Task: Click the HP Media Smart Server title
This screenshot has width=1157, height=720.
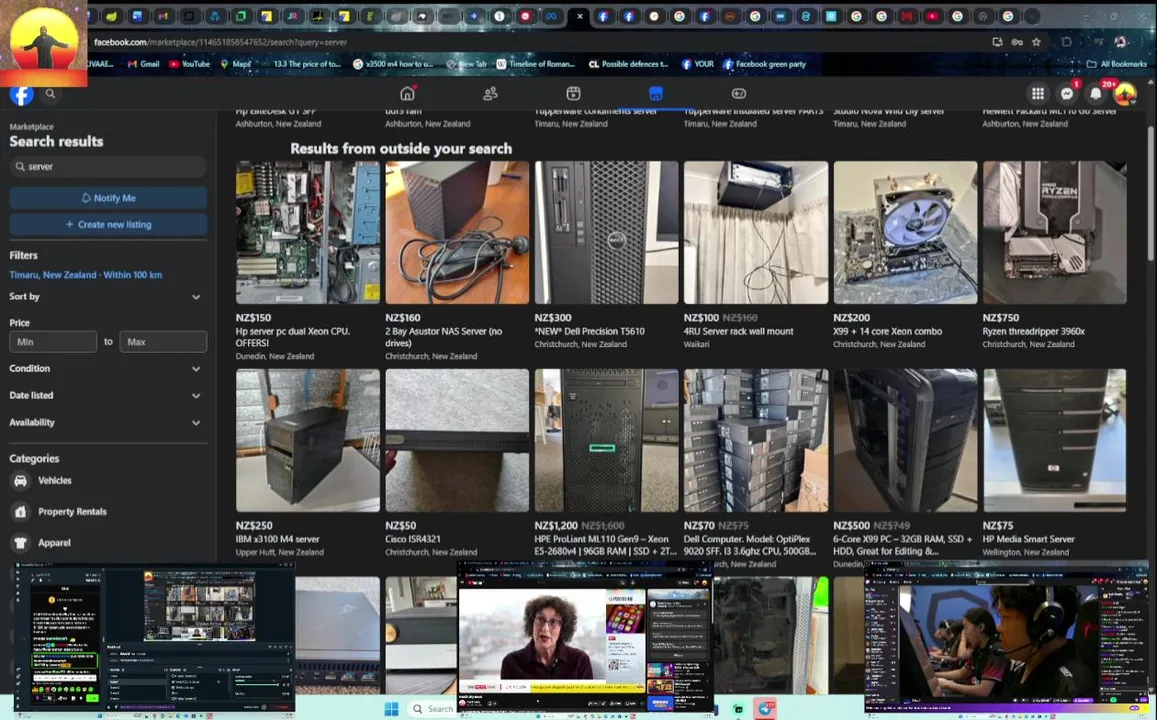Action: pos(1028,539)
